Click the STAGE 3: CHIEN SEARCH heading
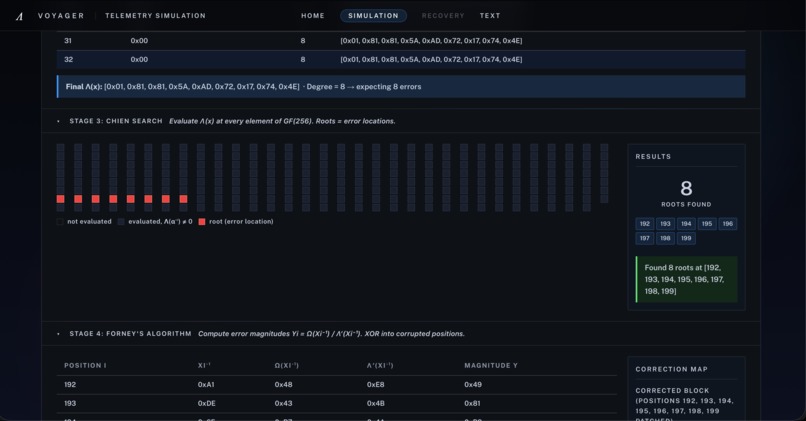The width and height of the screenshot is (806, 421). tap(116, 121)
